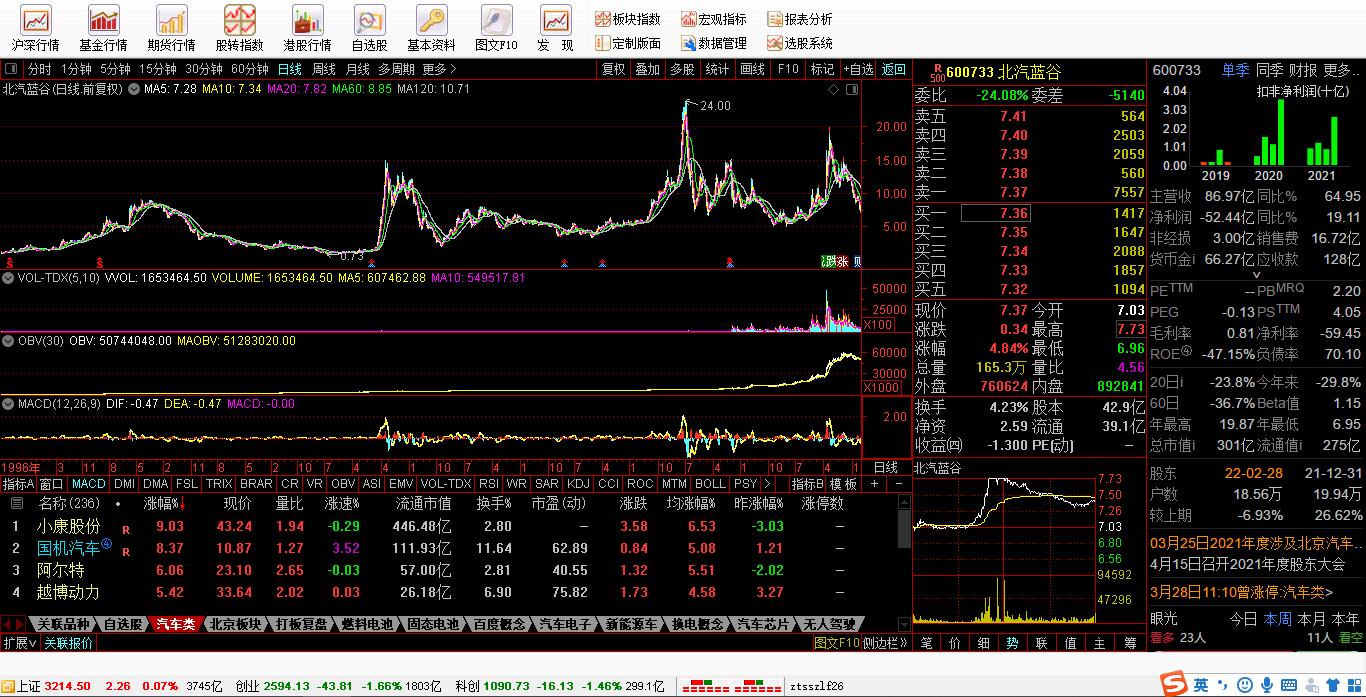Switch to 北京板块 tab
This screenshot has width=1366, height=697.
click(236, 624)
